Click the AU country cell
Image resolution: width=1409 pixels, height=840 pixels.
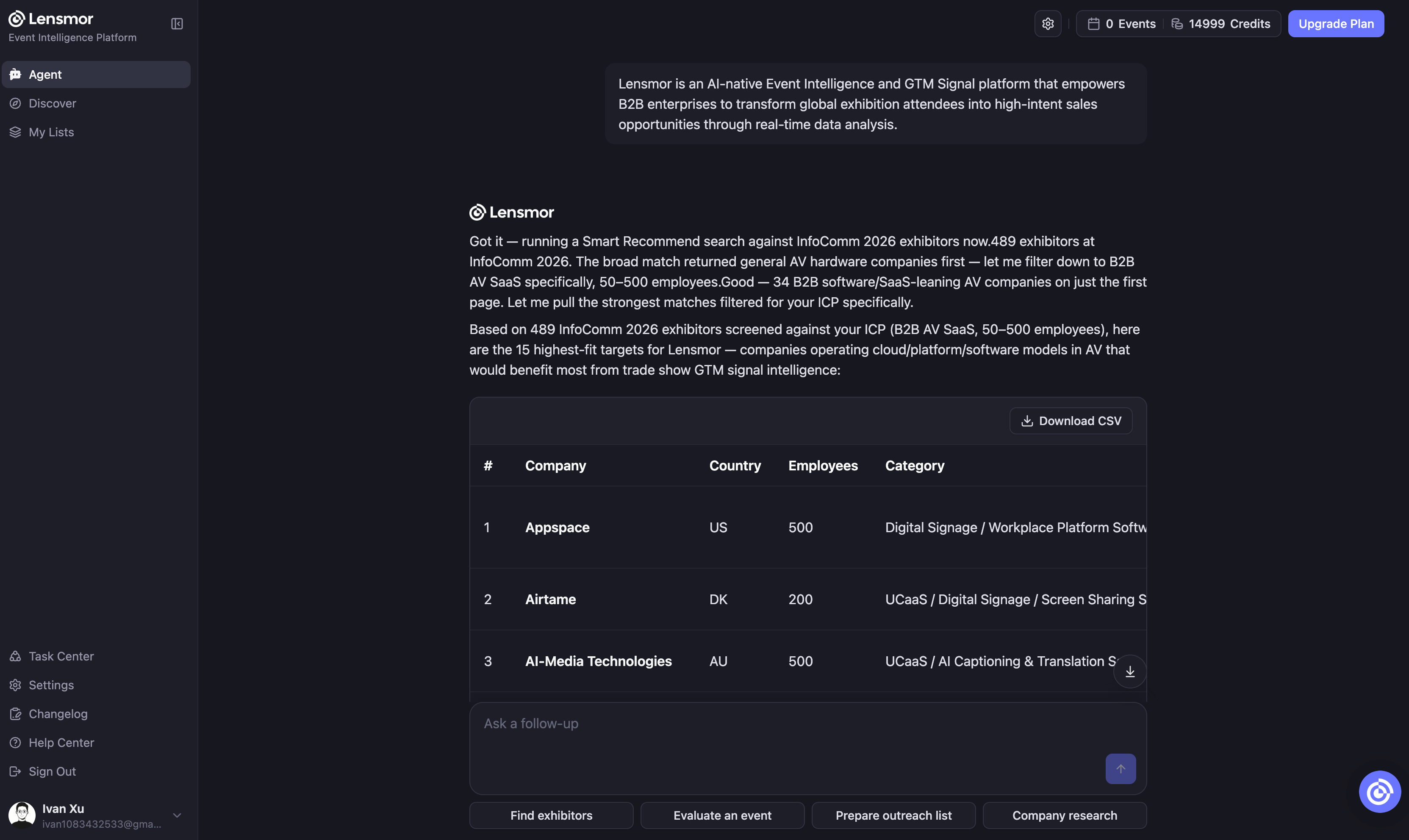coord(718,660)
